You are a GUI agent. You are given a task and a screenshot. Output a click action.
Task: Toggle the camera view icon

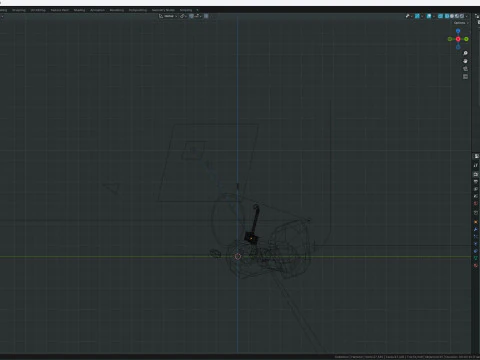coord(465,69)
